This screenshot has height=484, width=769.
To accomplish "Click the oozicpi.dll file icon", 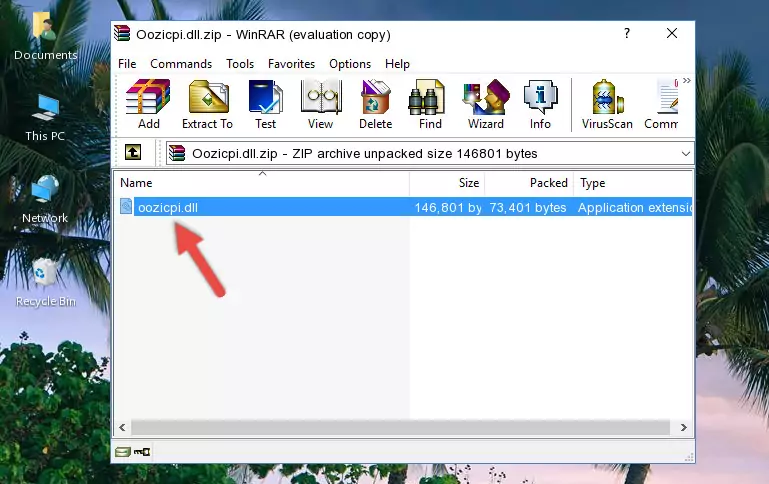I will tap(126, 207).
